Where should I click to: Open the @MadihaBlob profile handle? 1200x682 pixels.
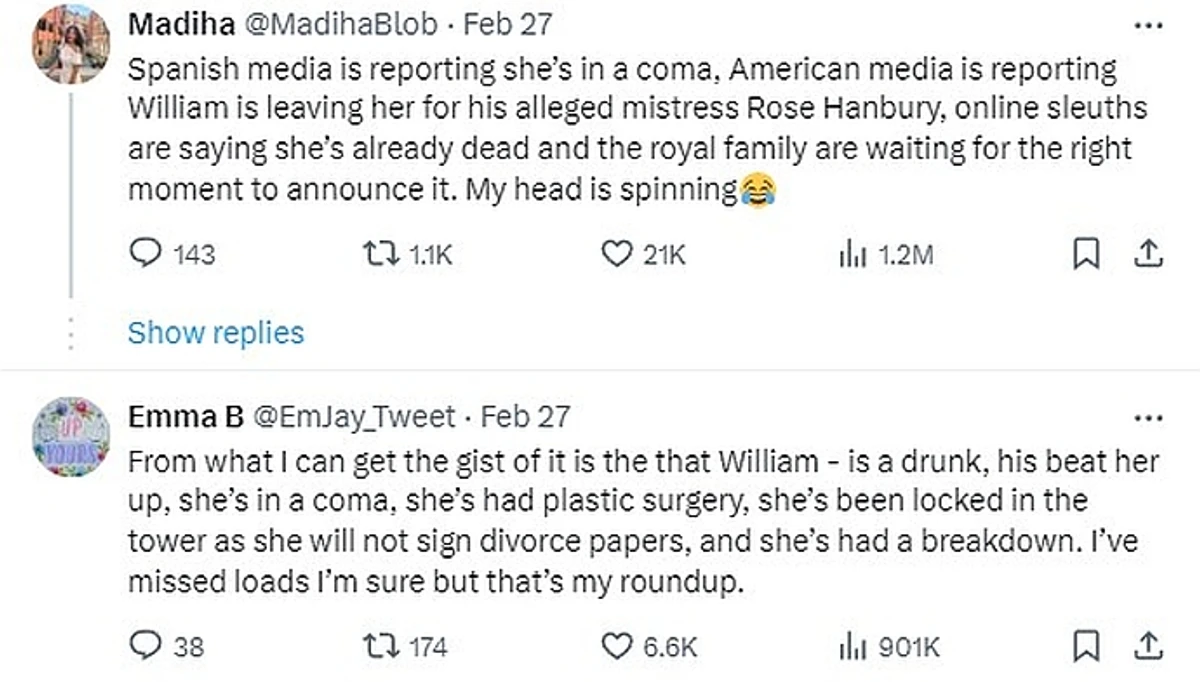(339, 25)
